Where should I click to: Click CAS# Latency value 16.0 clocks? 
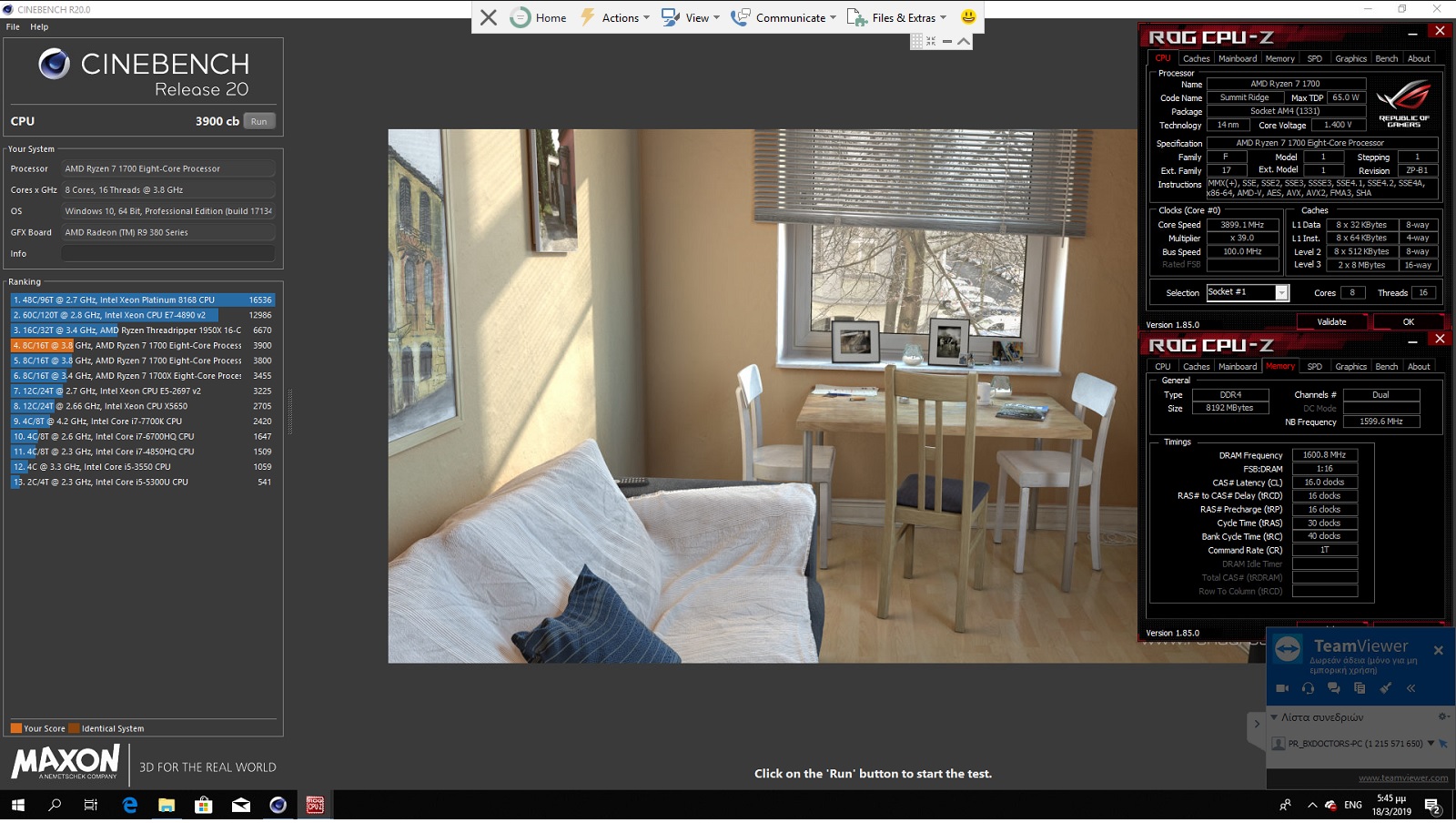pyautogui.click(x=1324, y=482)
